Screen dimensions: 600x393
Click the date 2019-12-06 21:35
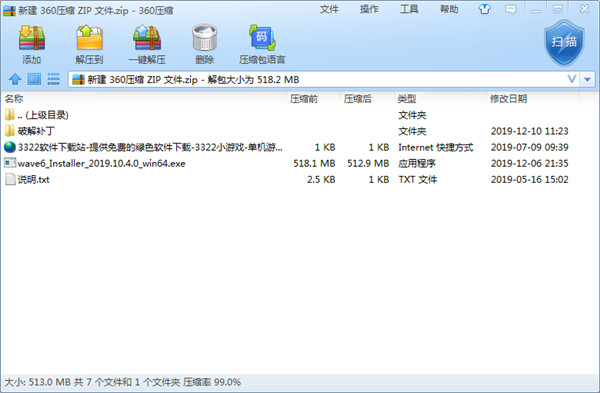(x=530, y=163)
